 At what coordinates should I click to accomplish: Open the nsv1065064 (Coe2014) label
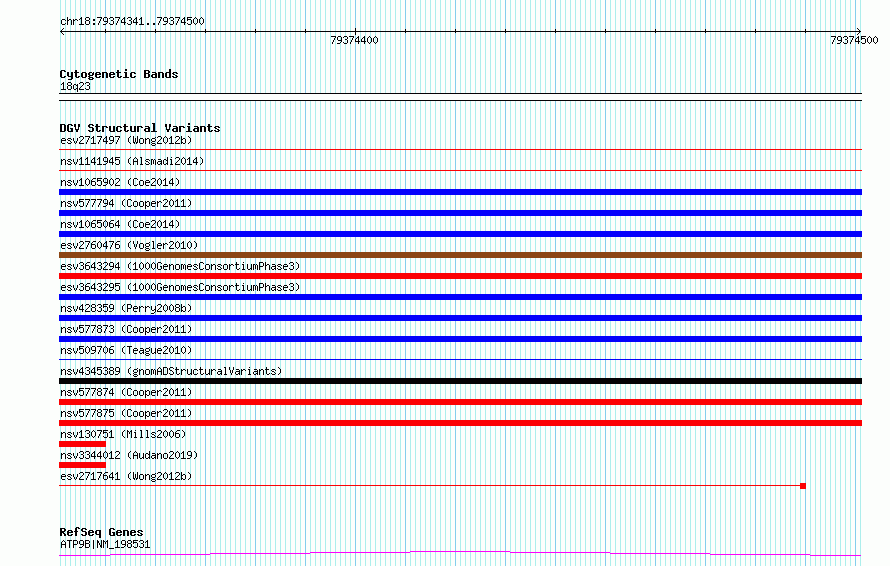(120, 224)
